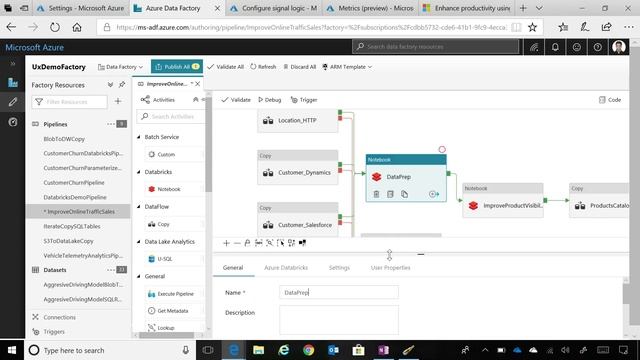Switch to the Settings tab

(x=339, y=268)
